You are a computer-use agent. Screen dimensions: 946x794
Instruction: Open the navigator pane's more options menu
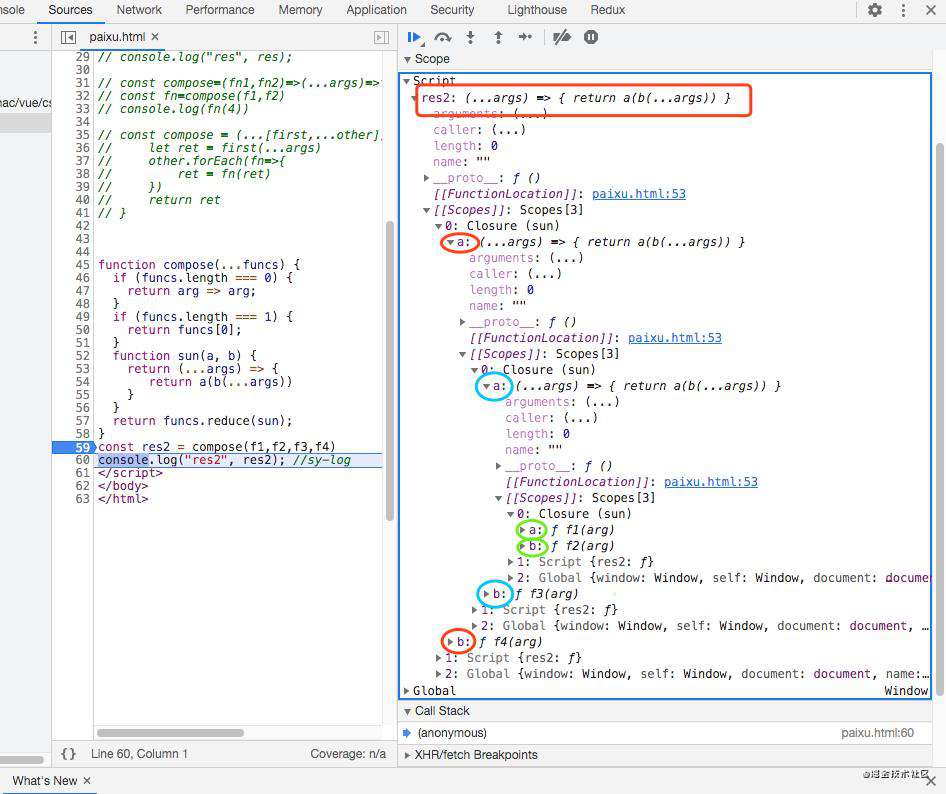coord(36,37)
